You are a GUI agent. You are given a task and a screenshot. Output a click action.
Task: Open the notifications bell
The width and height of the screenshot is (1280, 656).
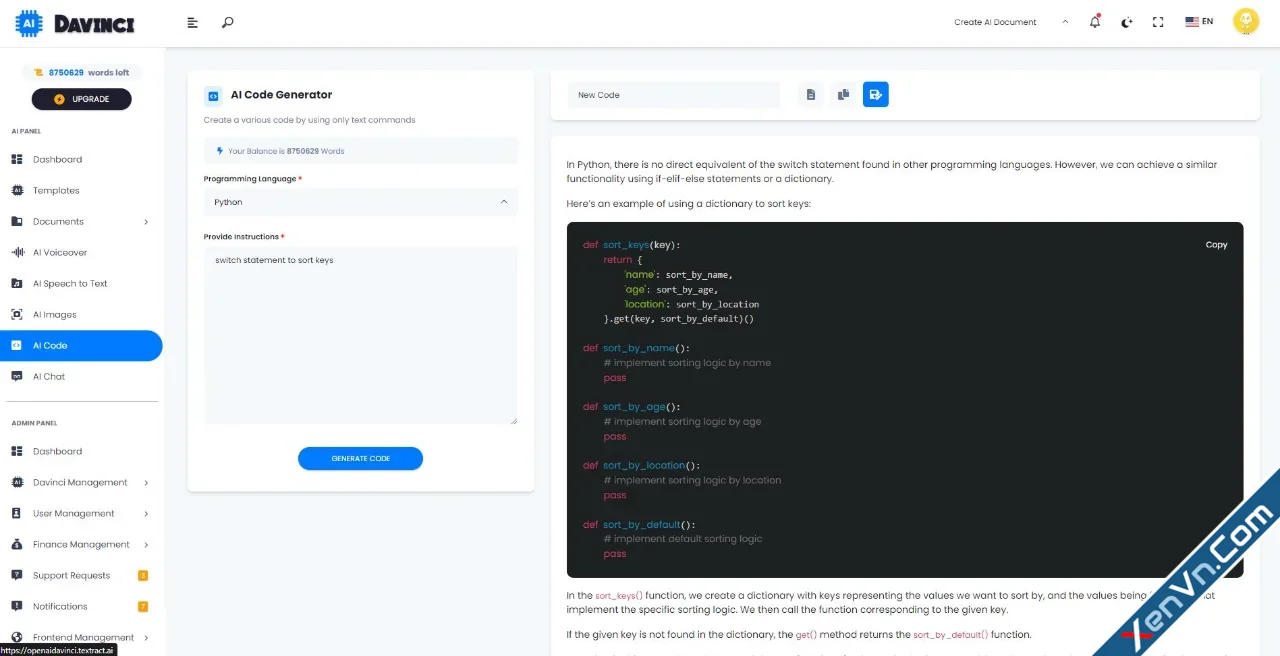point(1094,21)
